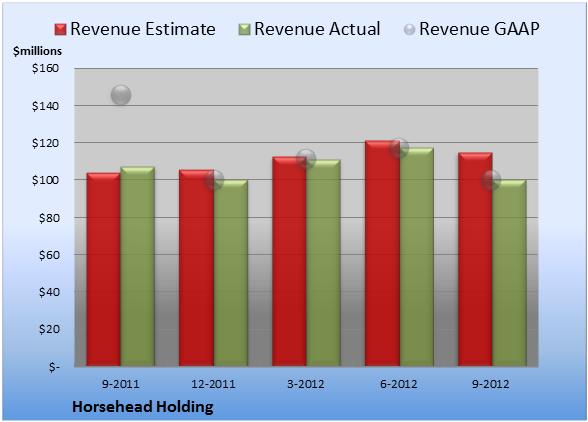Select the red estimate bar for 3-2012
Image resolution: width=588 pixels, height=422 pixels.
(x=289, y=261)
